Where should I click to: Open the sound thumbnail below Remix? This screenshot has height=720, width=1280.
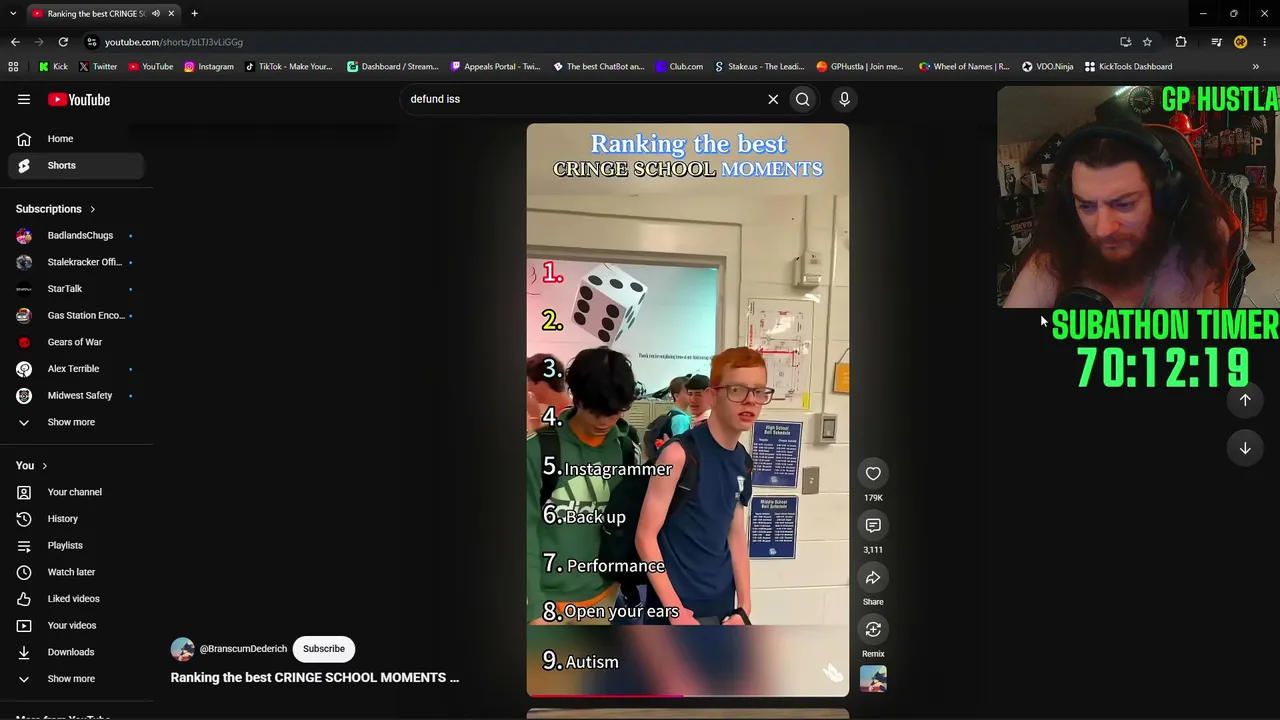(873, 679)
